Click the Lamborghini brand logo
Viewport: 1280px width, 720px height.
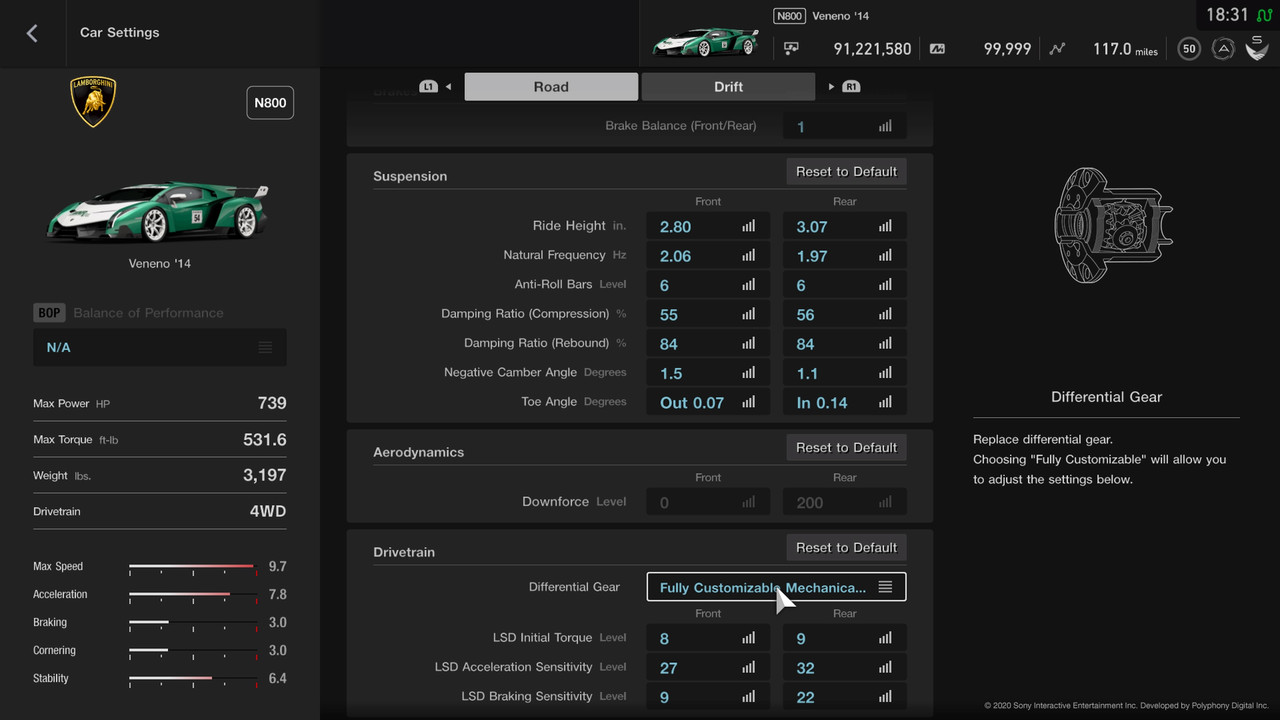coord(93,102)
